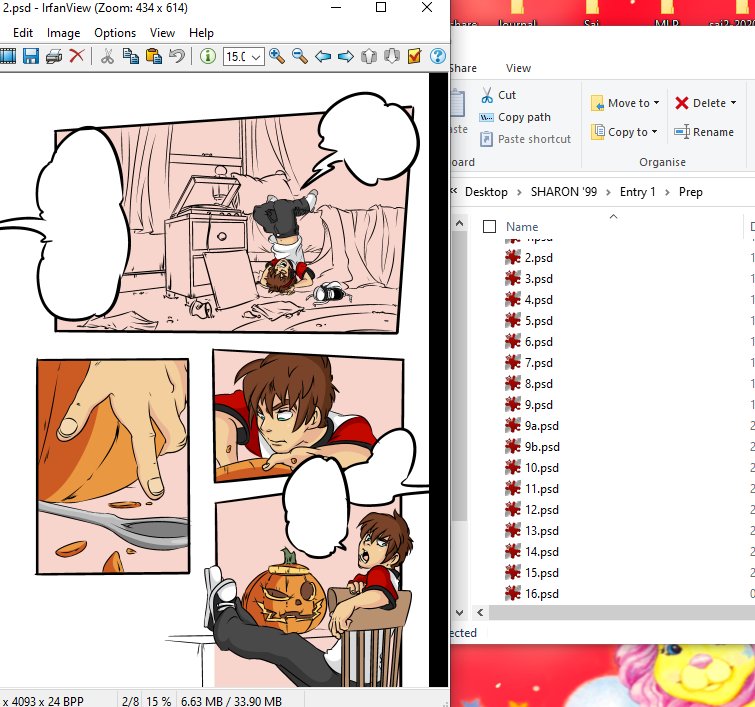Screen dimensions: 755x707
Task: Select the 9.psd file in Explorer
Action: coord(529,405)
